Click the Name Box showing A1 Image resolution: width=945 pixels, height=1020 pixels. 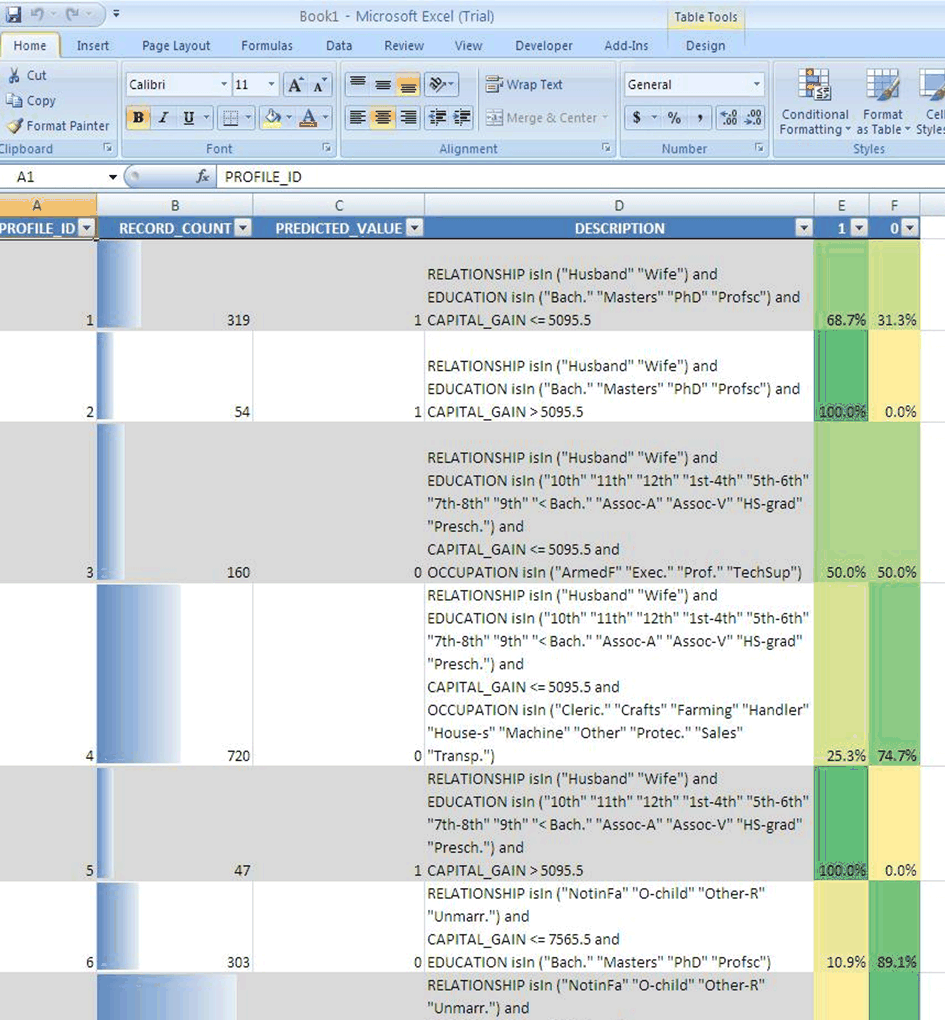[x=60, y=177]
